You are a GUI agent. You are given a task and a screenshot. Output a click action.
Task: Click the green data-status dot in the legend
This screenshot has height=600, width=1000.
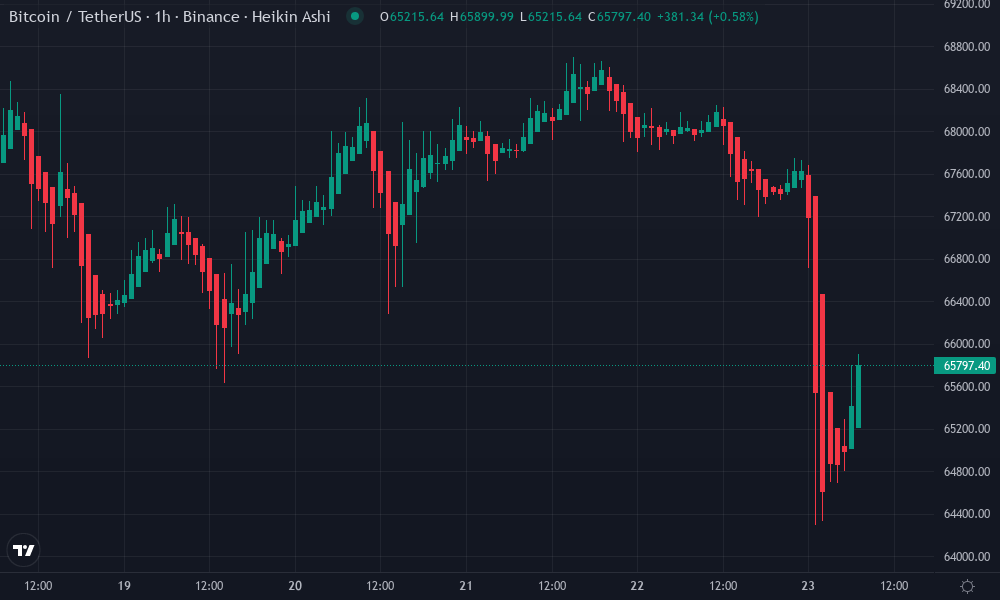point(356,17)
